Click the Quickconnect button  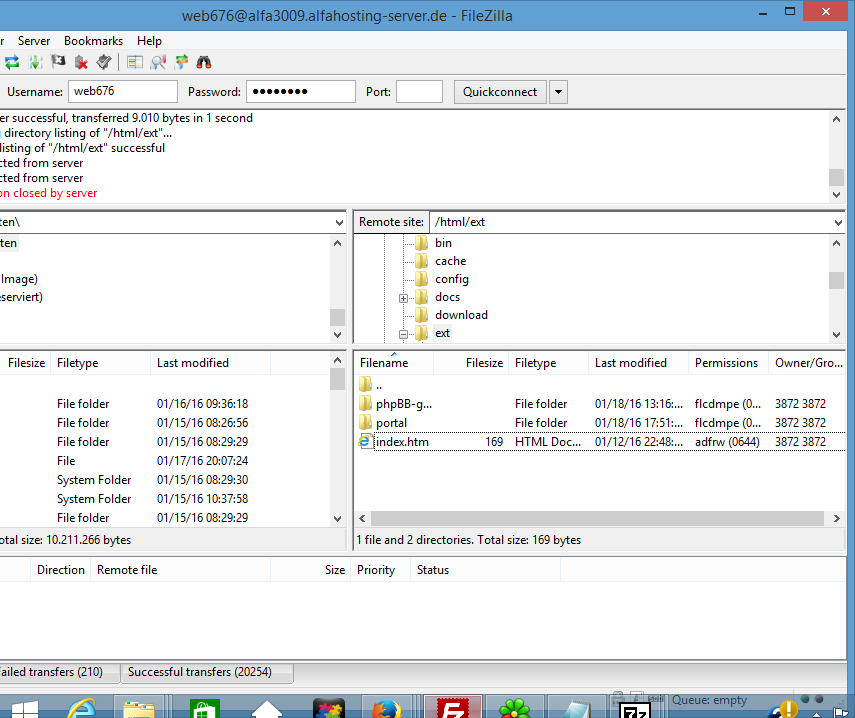tap(500, 92)
